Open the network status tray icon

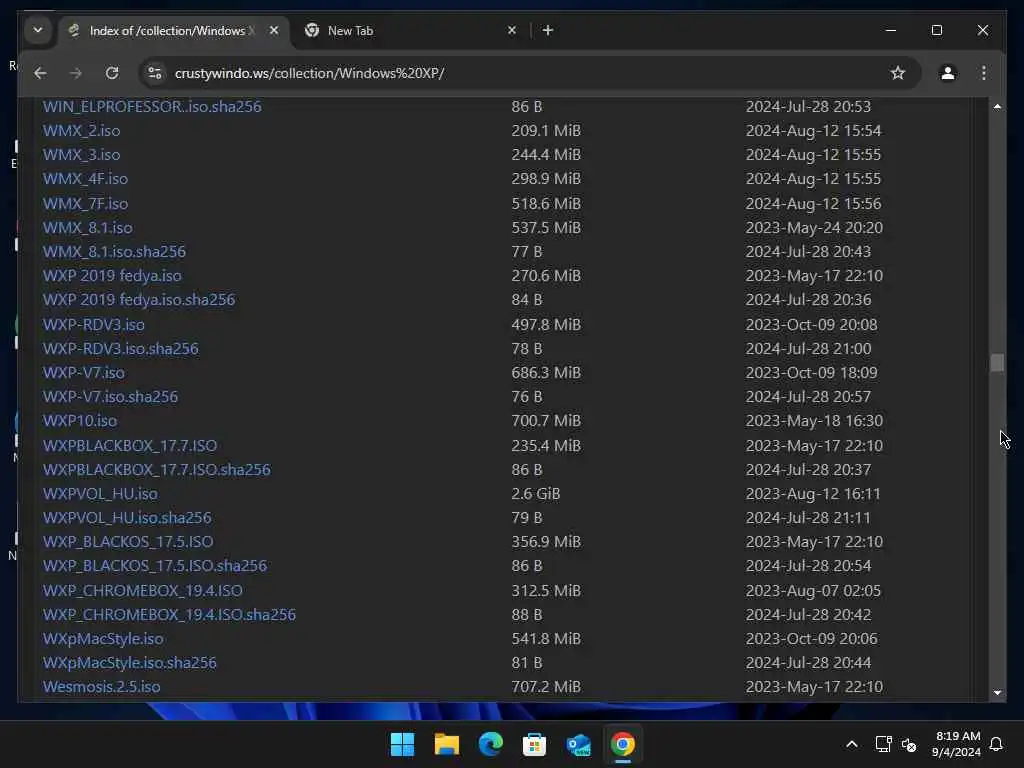(883, 744)
